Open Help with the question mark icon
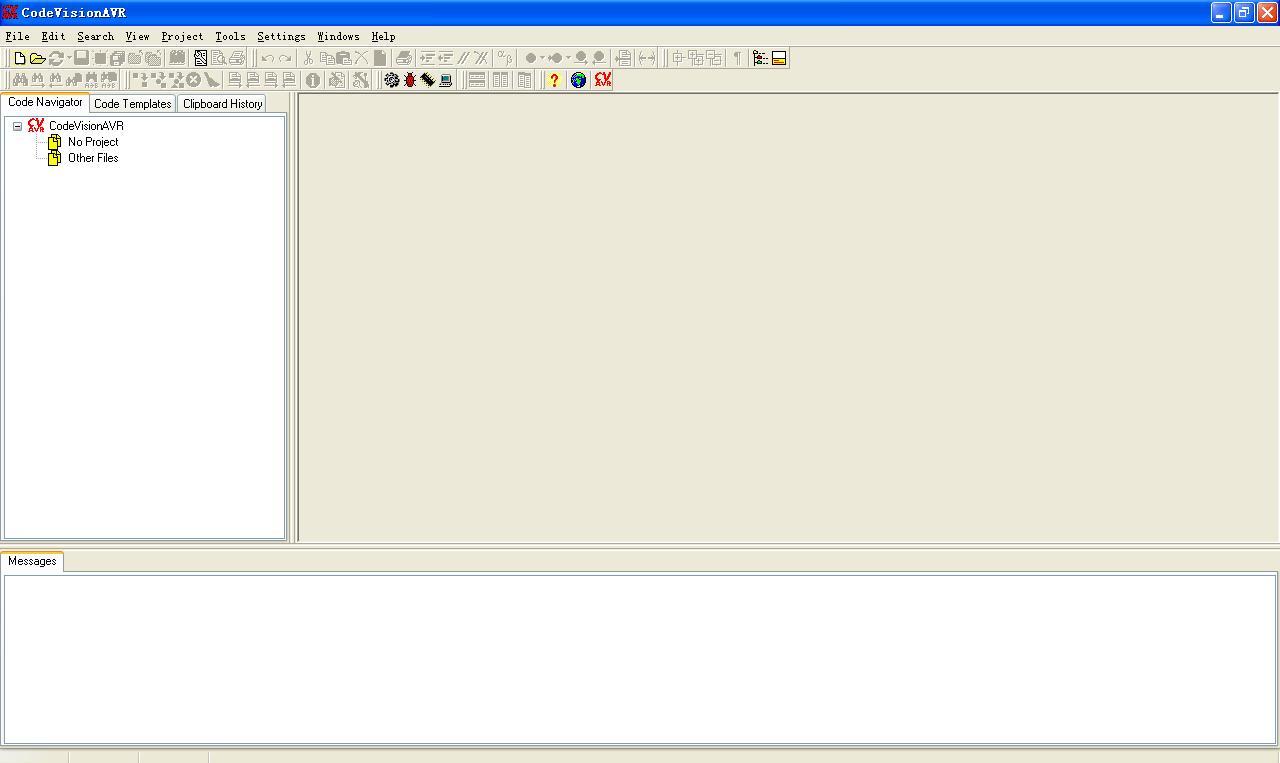 click(554, 80)
